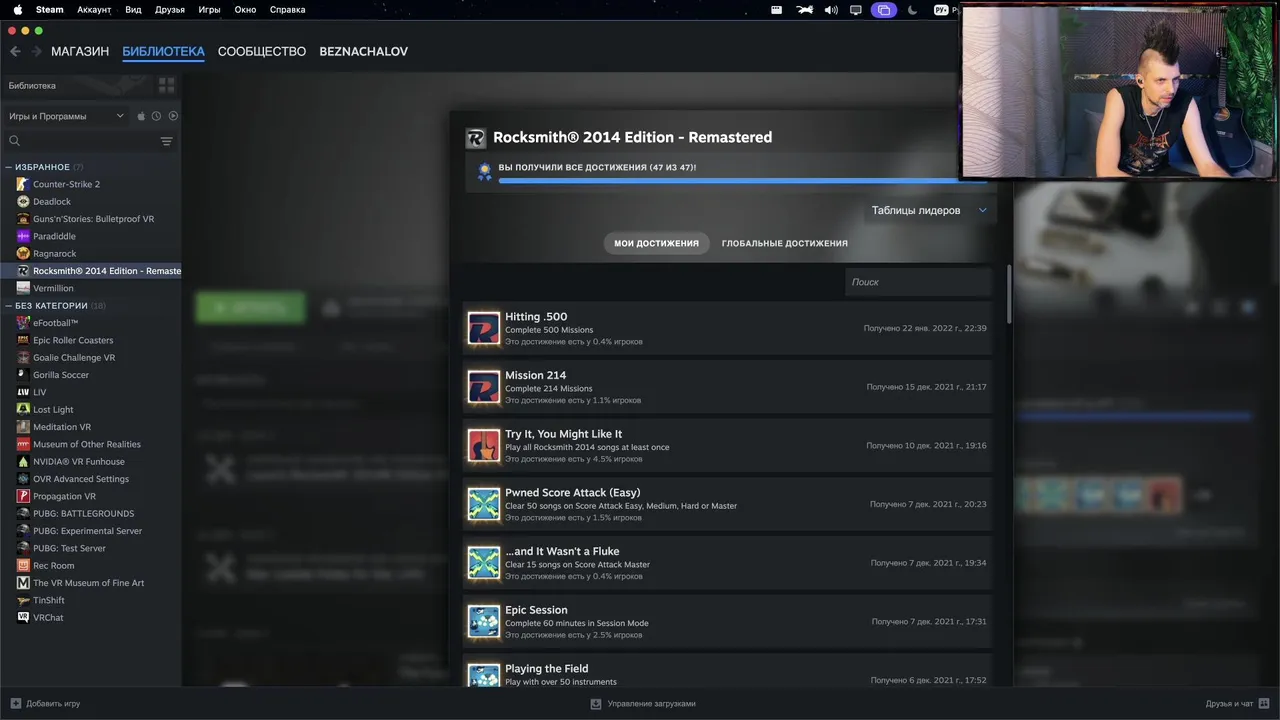The width and height of the screenshot is (1280, 720).
Task: Click the Propagation VR game icon
Action: coord(23,496)
